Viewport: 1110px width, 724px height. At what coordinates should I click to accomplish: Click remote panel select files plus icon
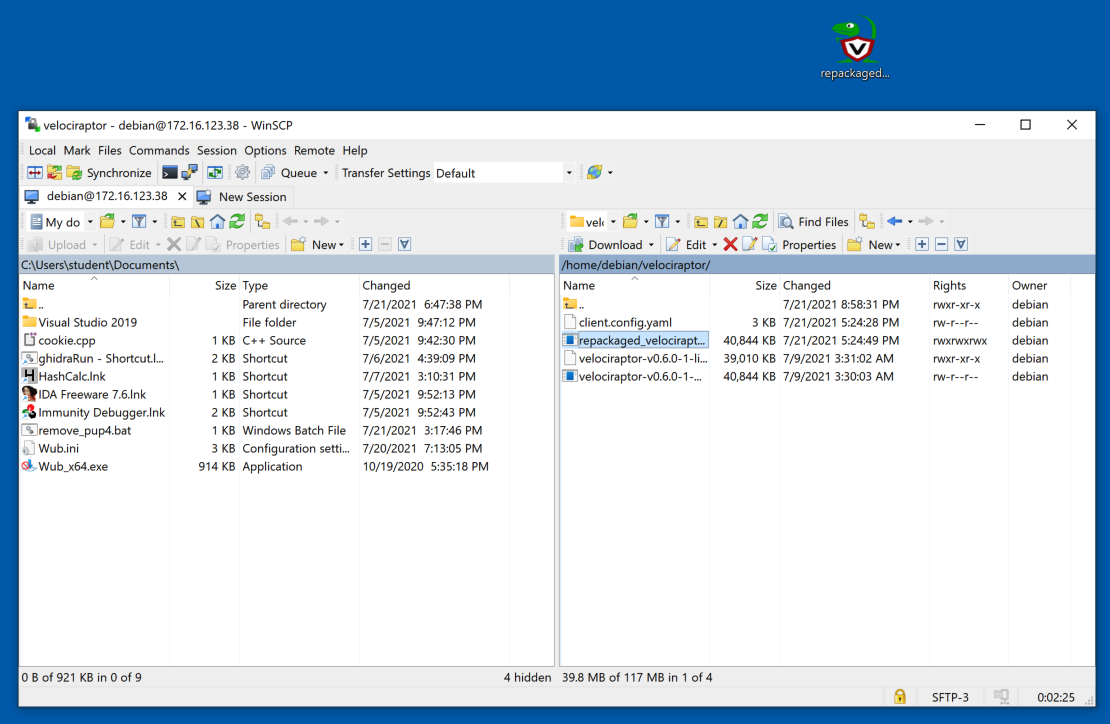click(x=922, y=245)
